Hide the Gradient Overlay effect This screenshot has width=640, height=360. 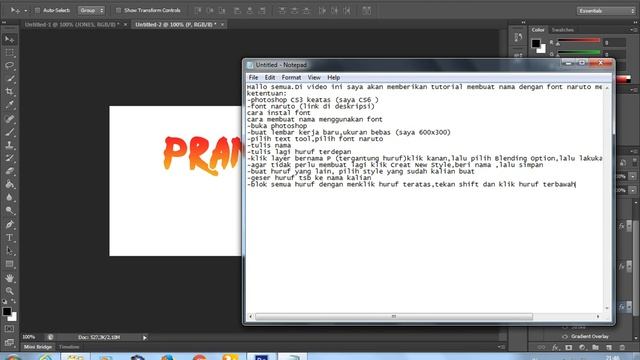(565, 337)
